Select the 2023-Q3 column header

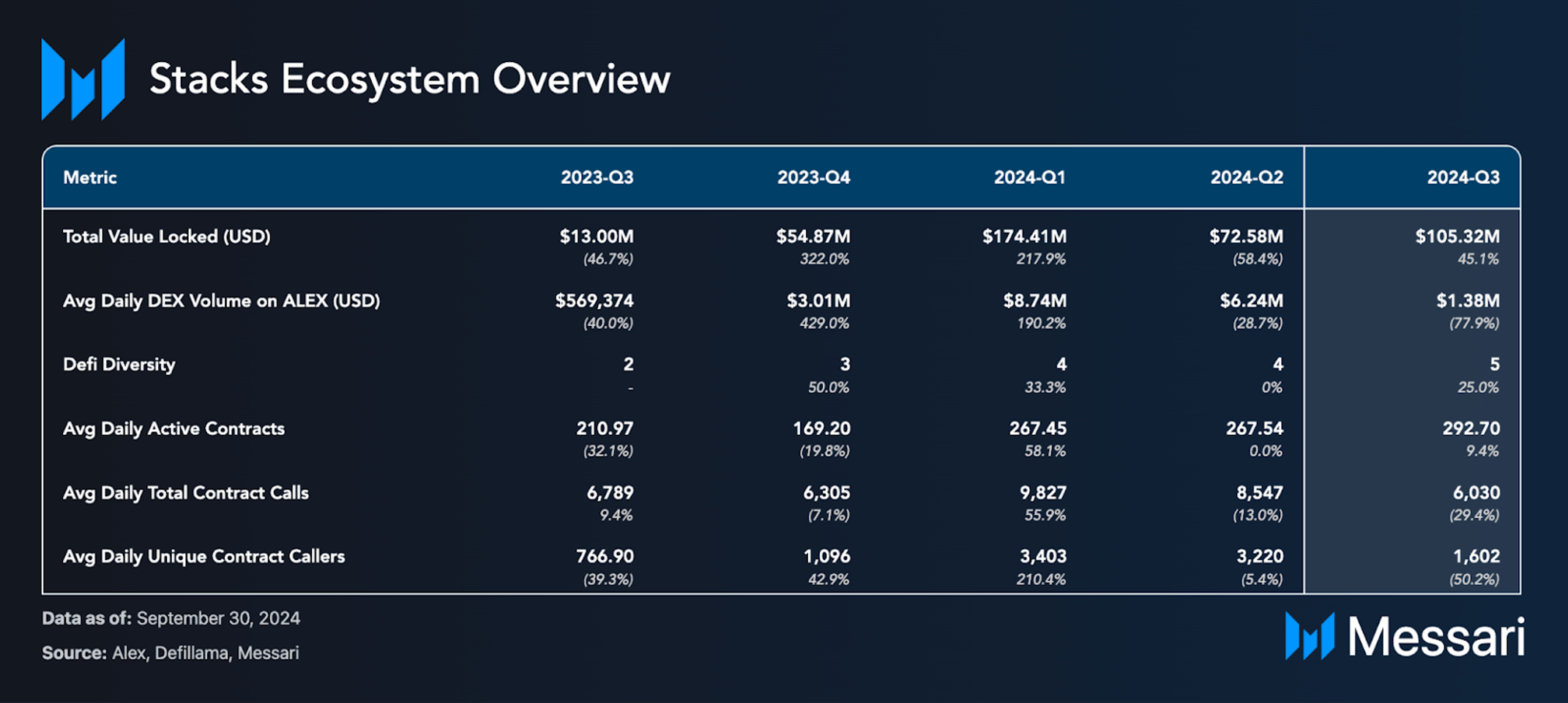click(597, 177)
